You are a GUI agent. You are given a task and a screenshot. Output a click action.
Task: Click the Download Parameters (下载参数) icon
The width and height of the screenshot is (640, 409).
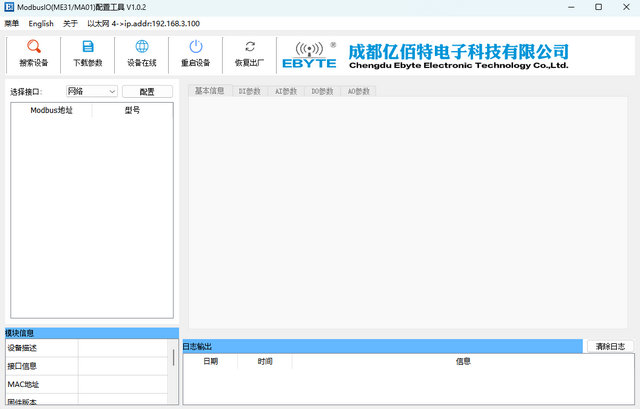[x=88, y=47]
